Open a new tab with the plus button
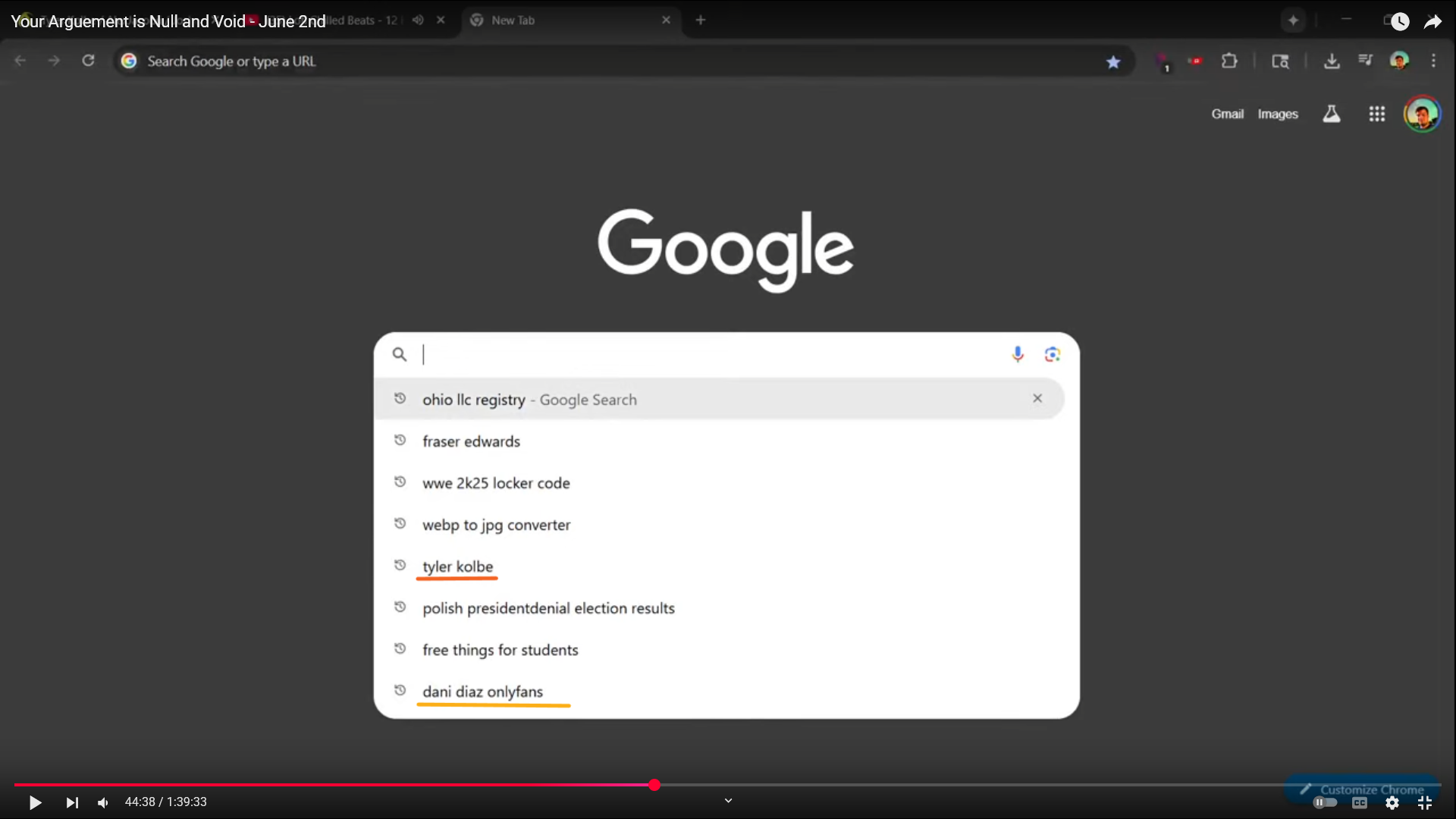Viewport: 1456px width, 819px height. pyautogui.click(x=701, y=20)
